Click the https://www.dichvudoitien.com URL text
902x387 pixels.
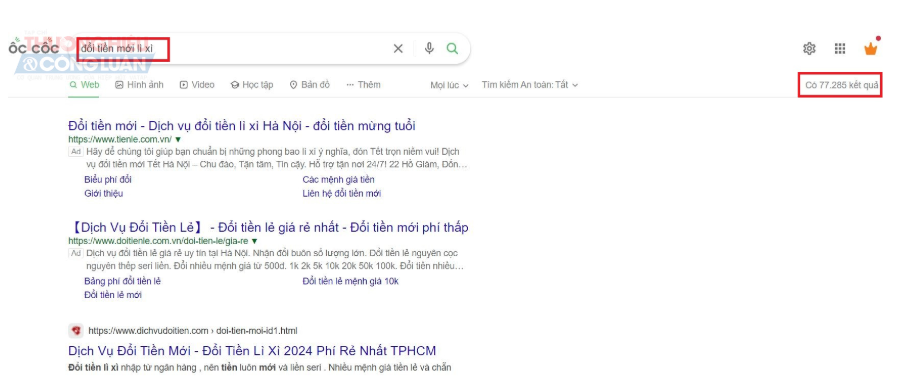(x=148, y=331)
